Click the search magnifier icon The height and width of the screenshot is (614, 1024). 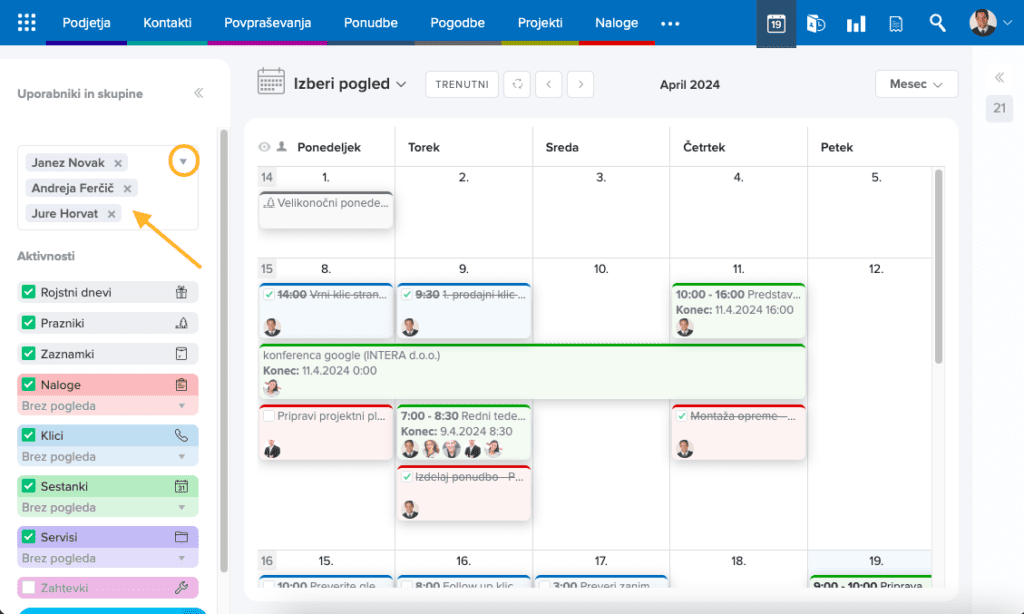point(937,23)
